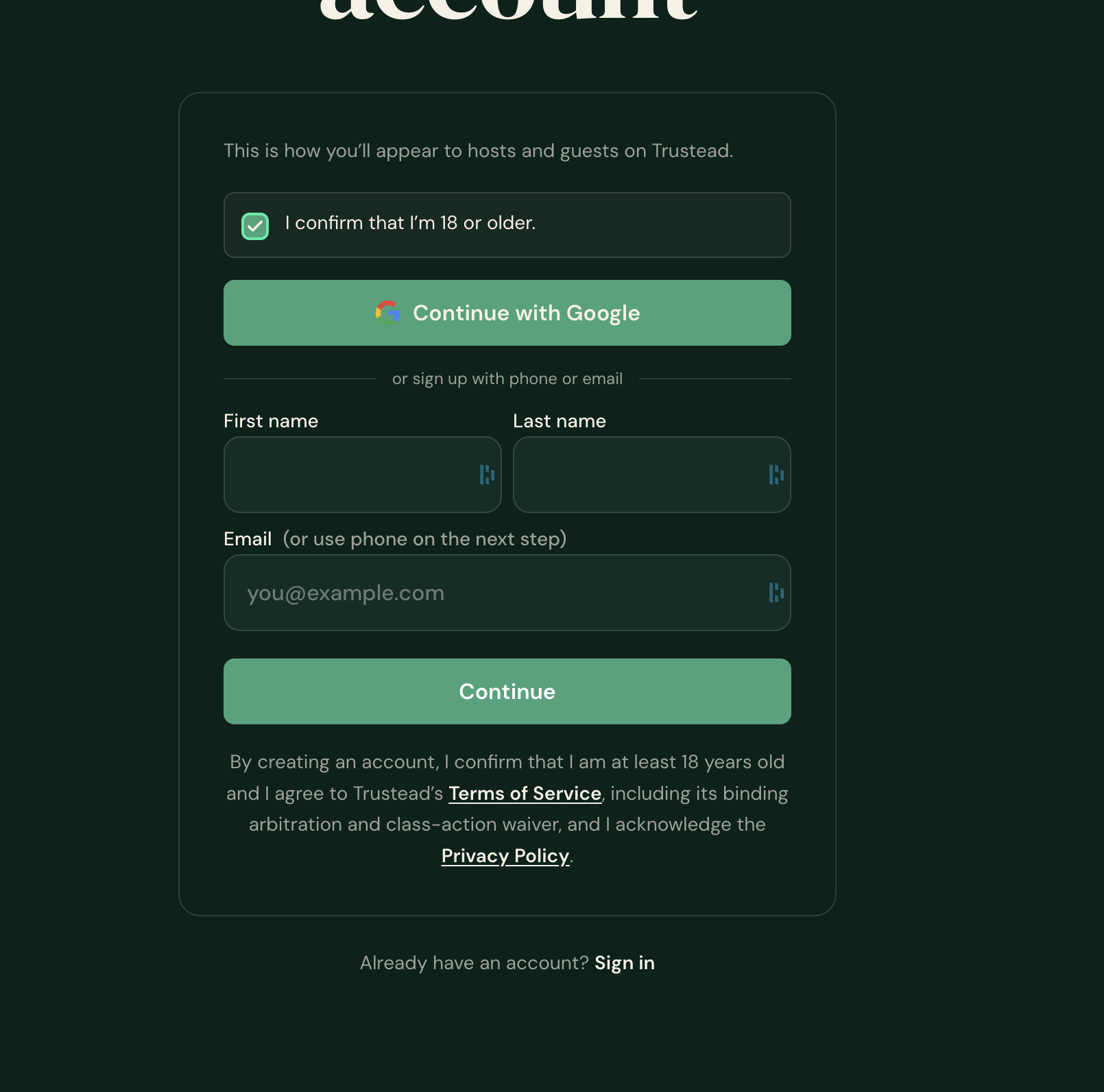Click the Last name label text
The image size is (1104, 1092).
[x=560, y=421]
